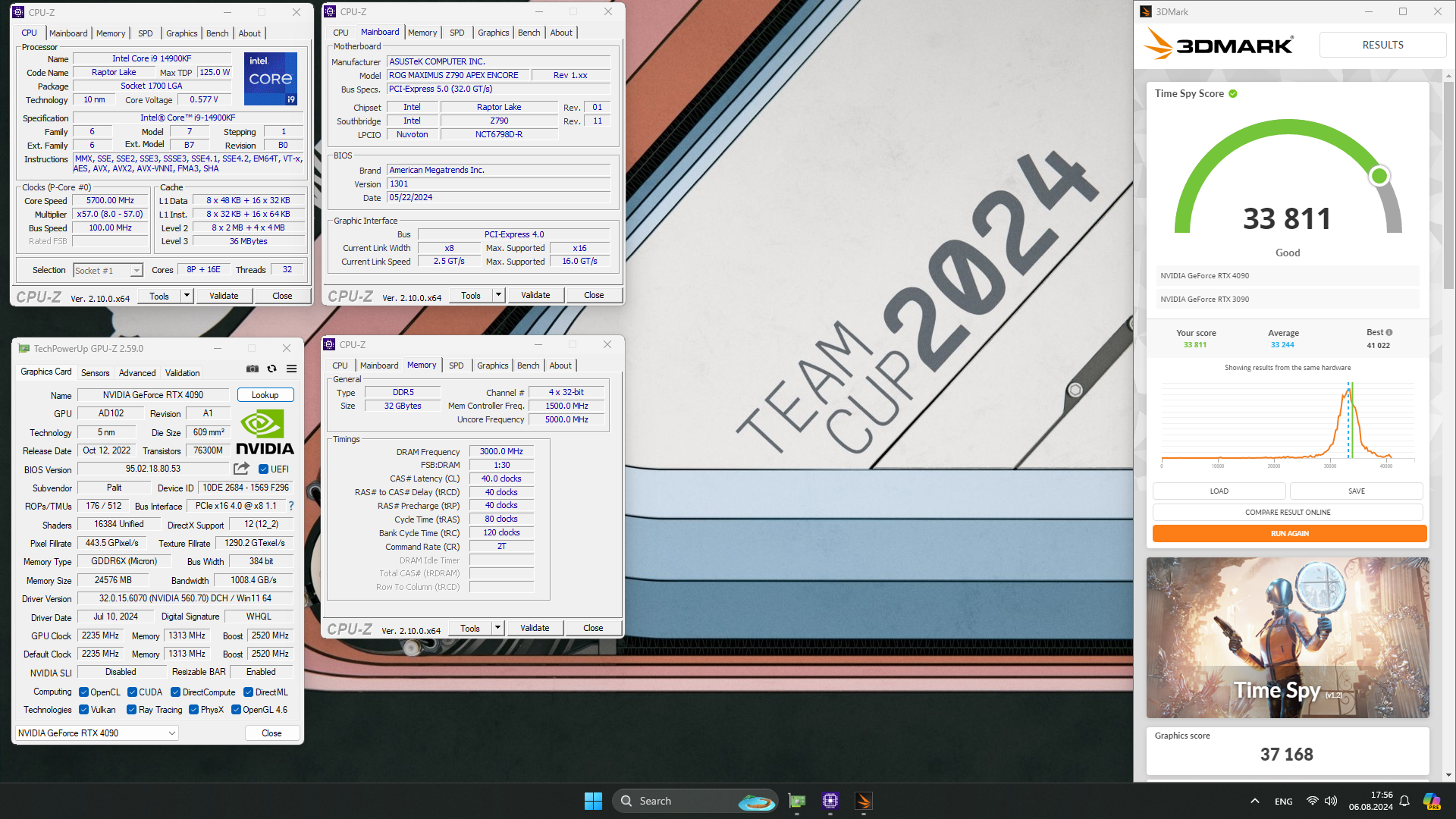Show hidden tray icons chevron
The height and width of the screenshot is (819, 1456).
[1255, 801]
